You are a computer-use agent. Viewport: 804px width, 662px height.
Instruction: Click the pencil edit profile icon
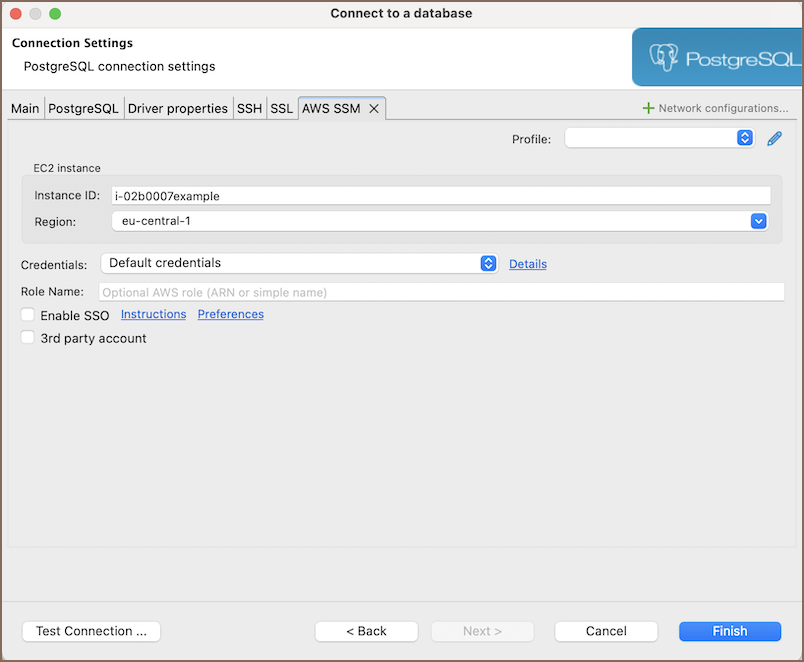pyautogui.click(x=774, y=139)
